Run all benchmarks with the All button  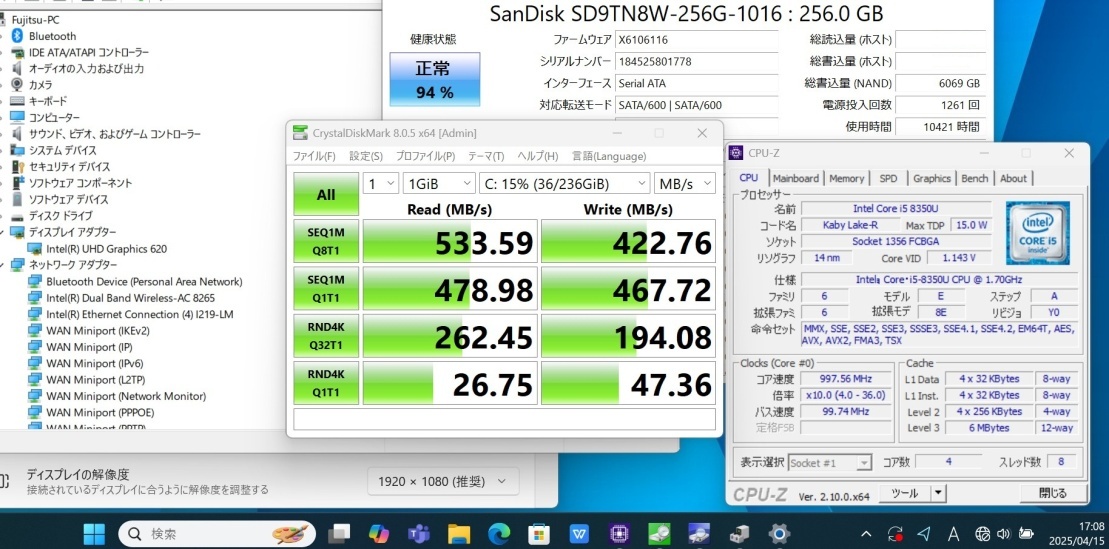326,195
